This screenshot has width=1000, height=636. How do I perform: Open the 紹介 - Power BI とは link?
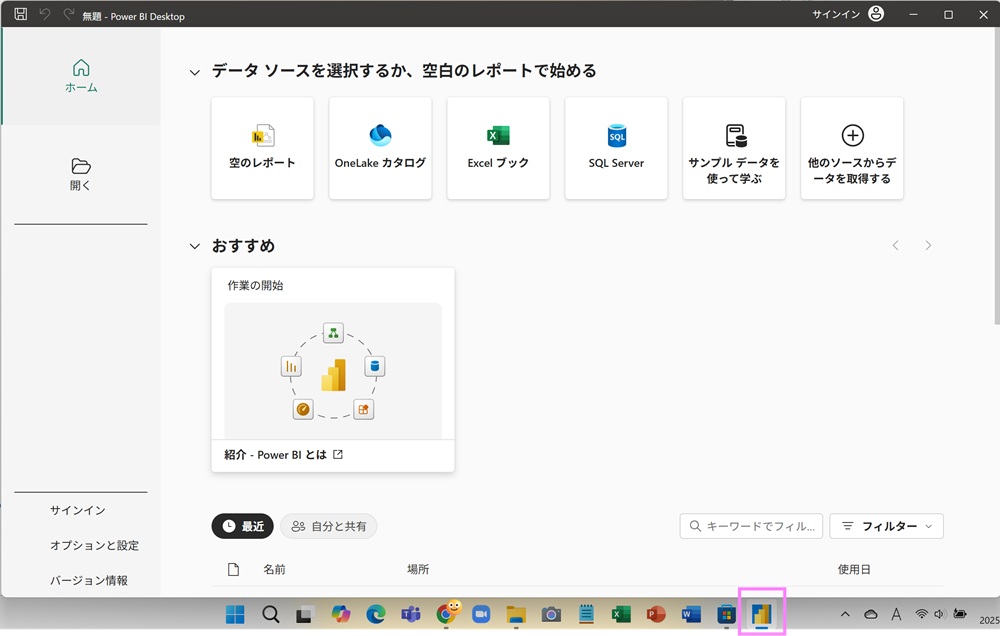click(x=283, y=454)
